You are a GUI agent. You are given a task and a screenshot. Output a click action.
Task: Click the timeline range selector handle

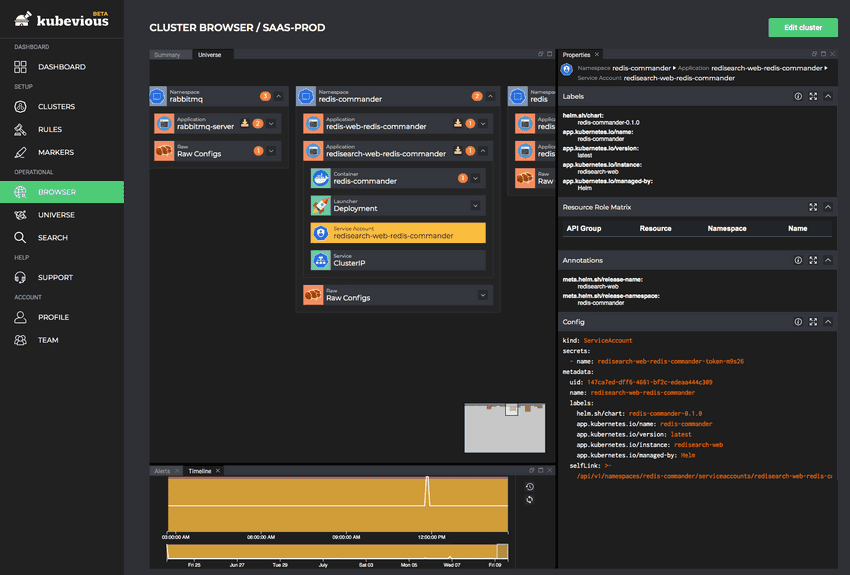502,551
